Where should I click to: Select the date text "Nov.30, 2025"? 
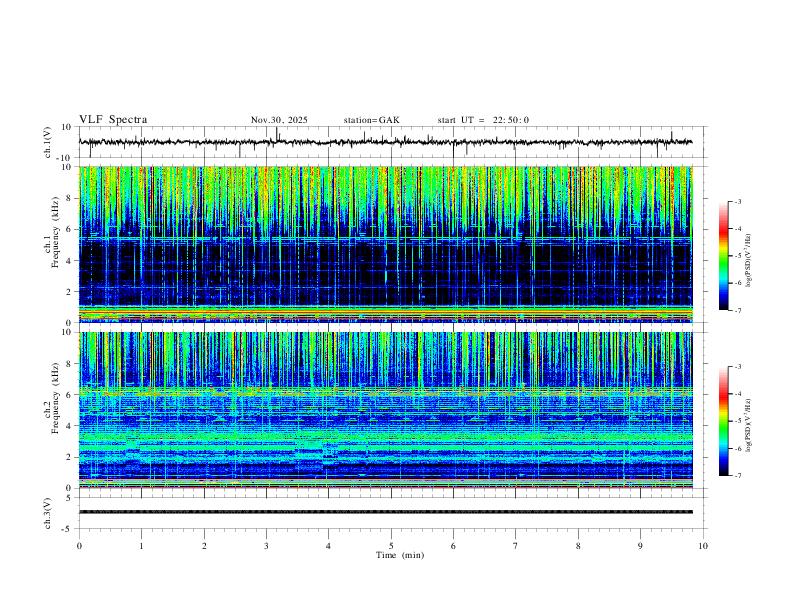pos(279,120)
